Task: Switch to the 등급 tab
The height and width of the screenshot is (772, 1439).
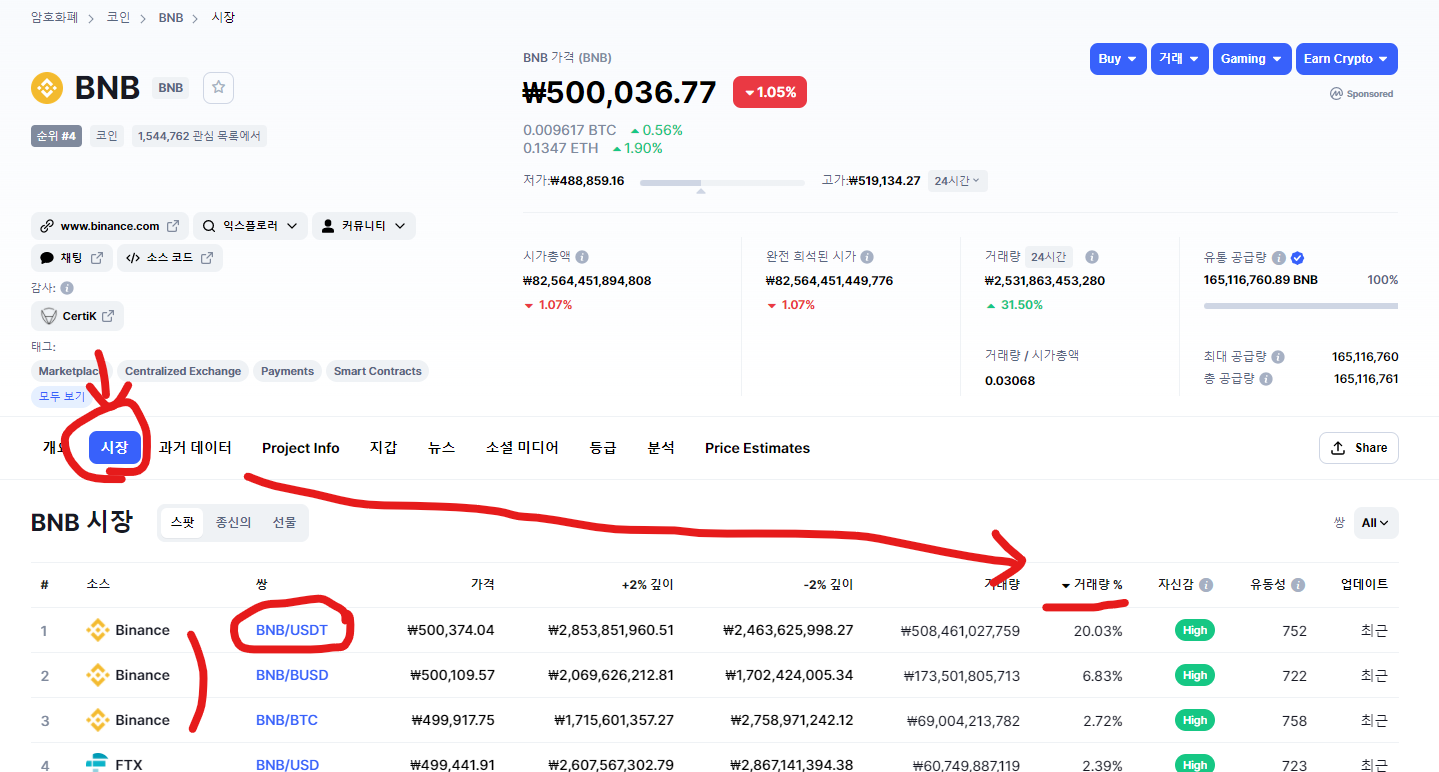Action: 603,448
